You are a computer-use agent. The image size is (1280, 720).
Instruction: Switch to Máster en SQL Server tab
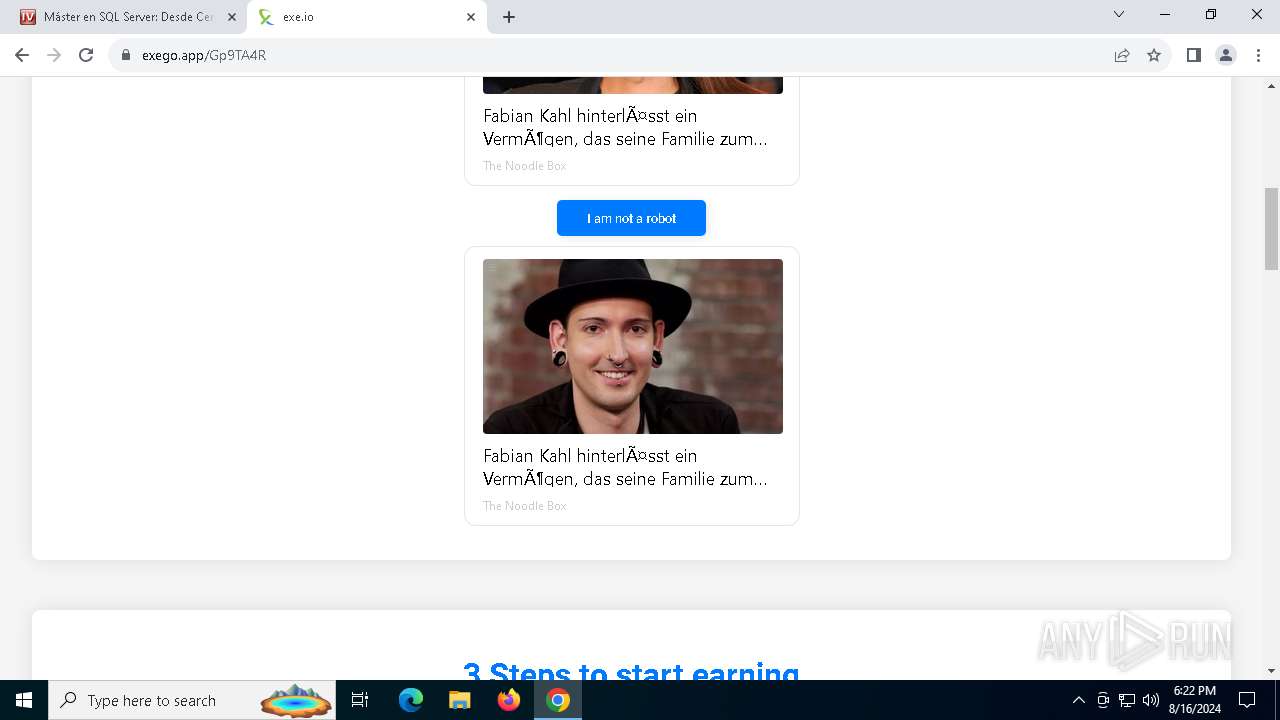pos(128,17)
